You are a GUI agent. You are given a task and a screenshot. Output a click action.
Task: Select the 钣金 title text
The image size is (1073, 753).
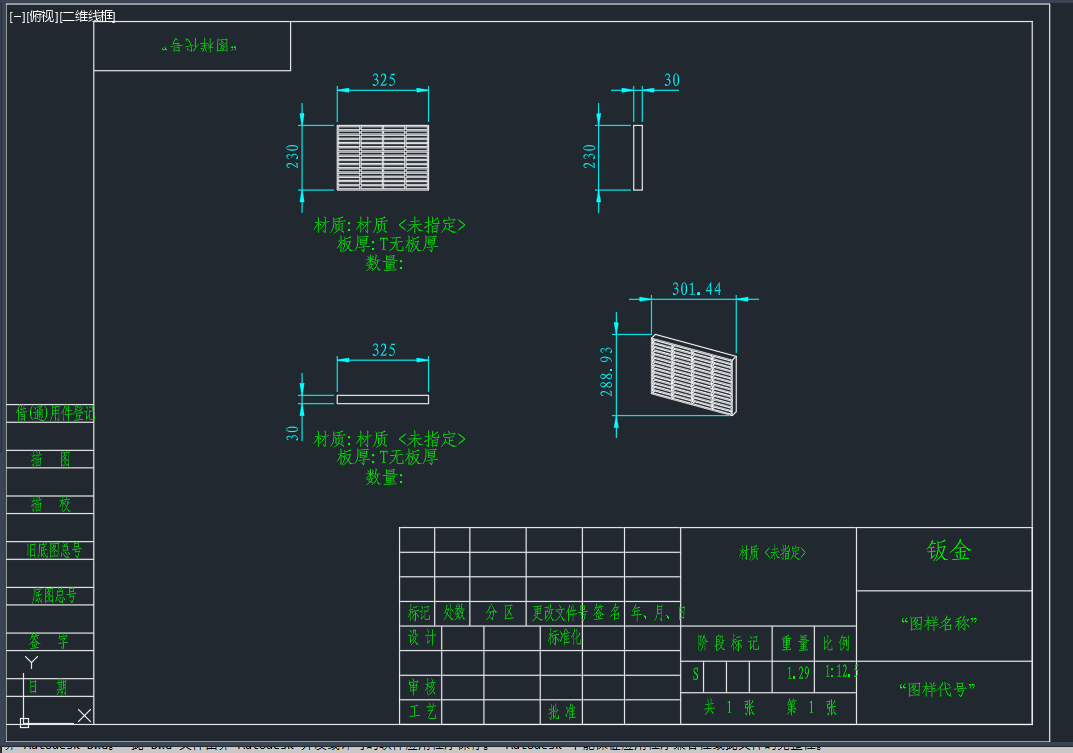click(949, 550)
